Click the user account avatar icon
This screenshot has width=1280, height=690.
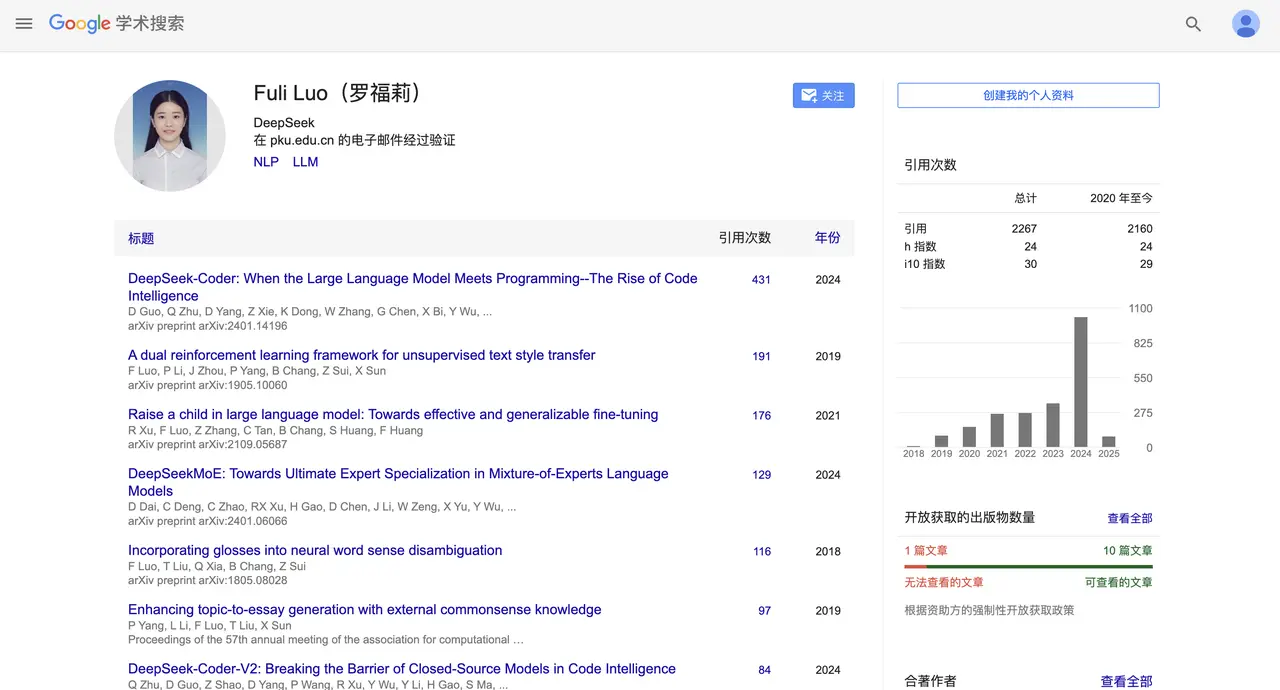point(1246,24)
